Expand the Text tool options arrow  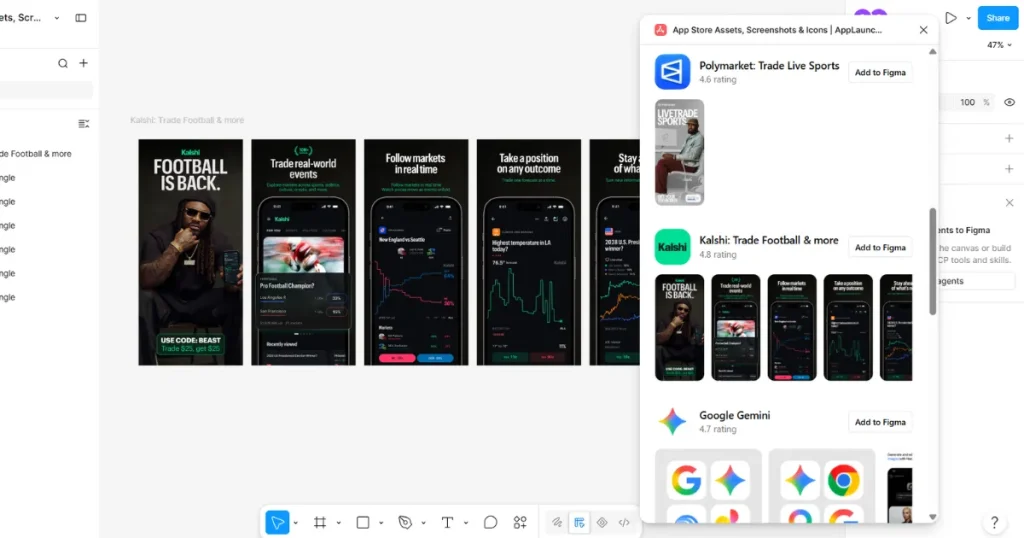click(466, 523)
